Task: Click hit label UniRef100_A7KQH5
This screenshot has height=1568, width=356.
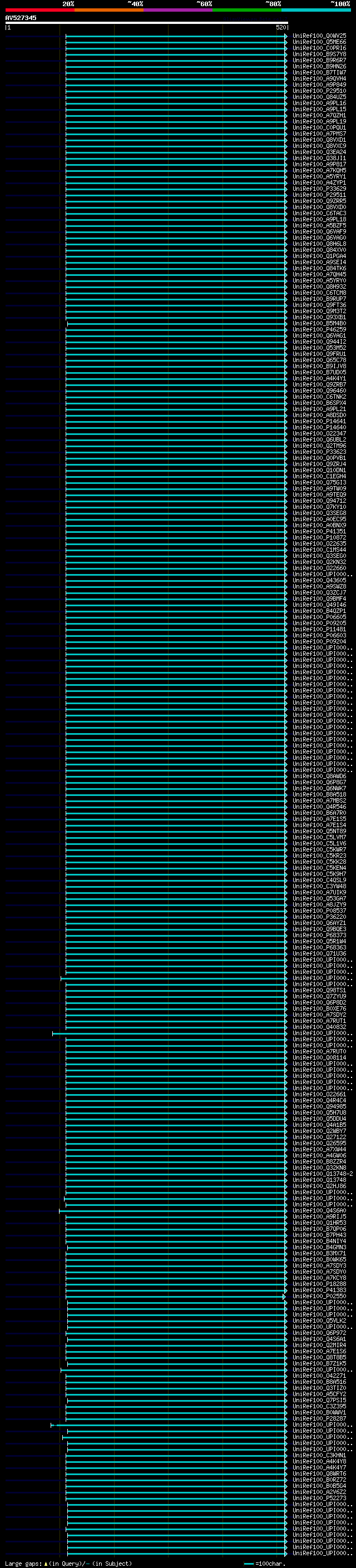Action: click(x=319, y=170)
